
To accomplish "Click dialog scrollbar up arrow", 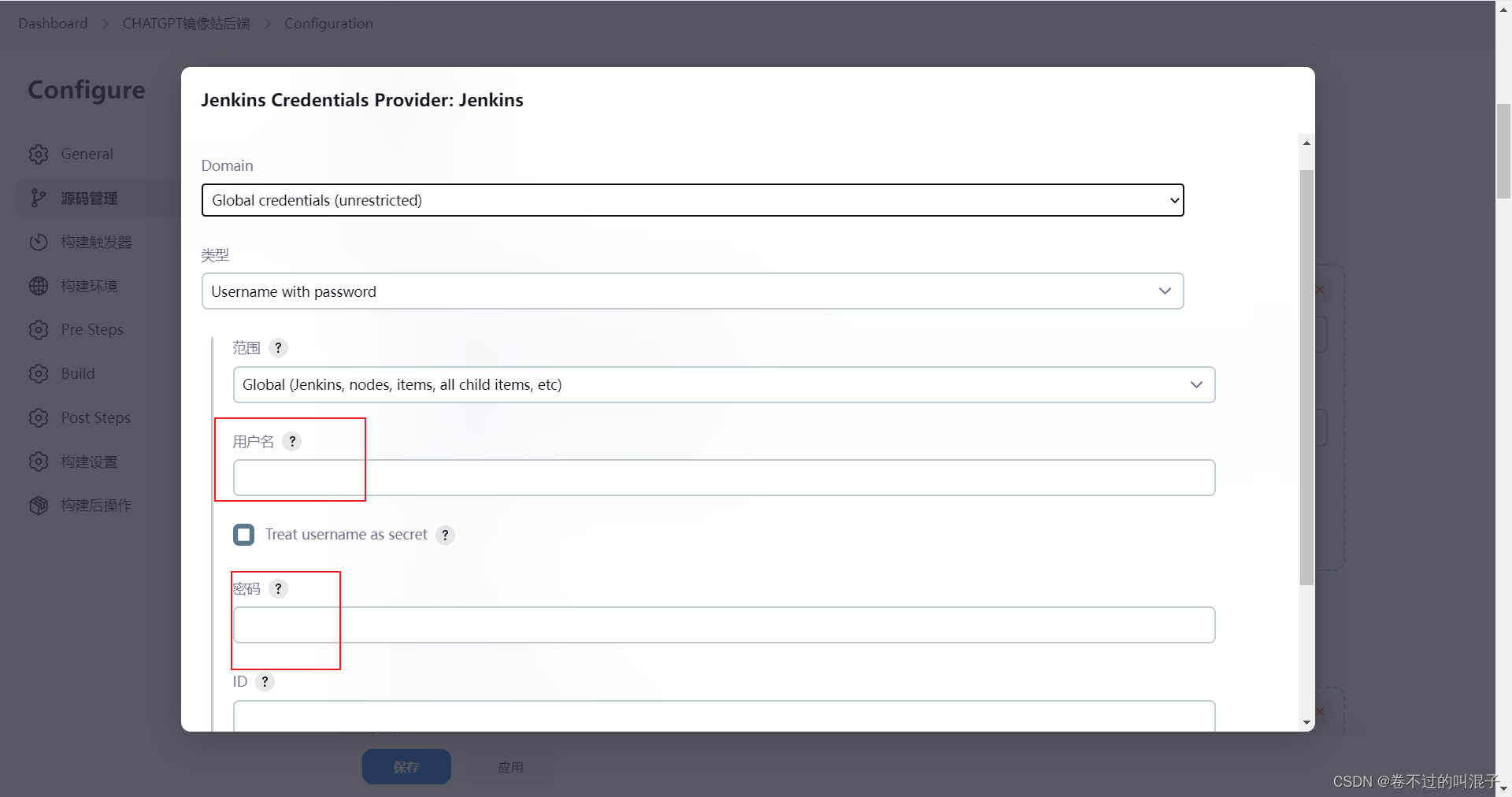I will [x=1306, y=143].
